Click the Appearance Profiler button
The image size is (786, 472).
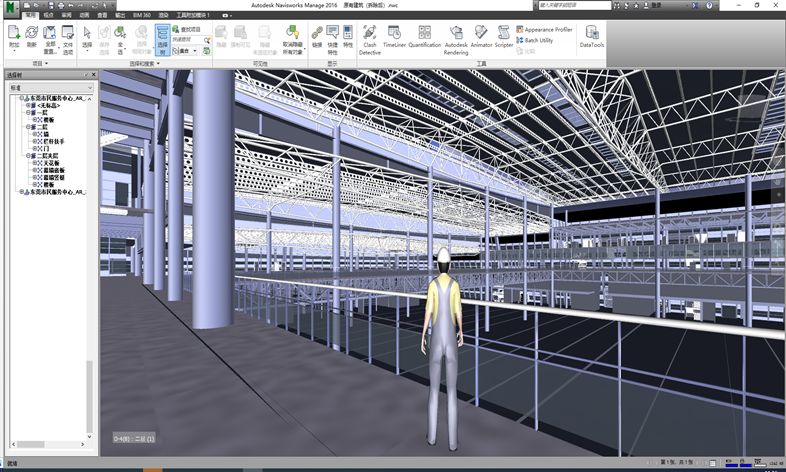click(x=548, y=30)
